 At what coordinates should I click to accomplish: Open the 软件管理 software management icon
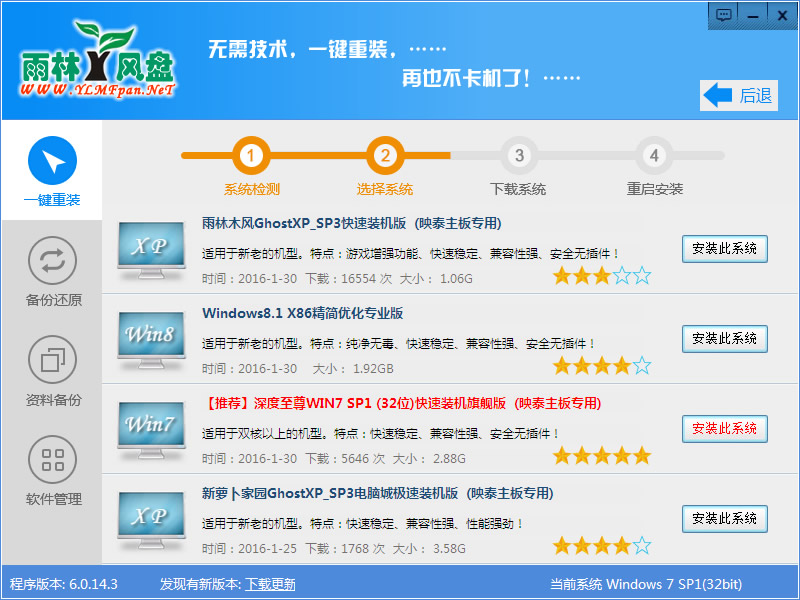[x=53, y=460]
